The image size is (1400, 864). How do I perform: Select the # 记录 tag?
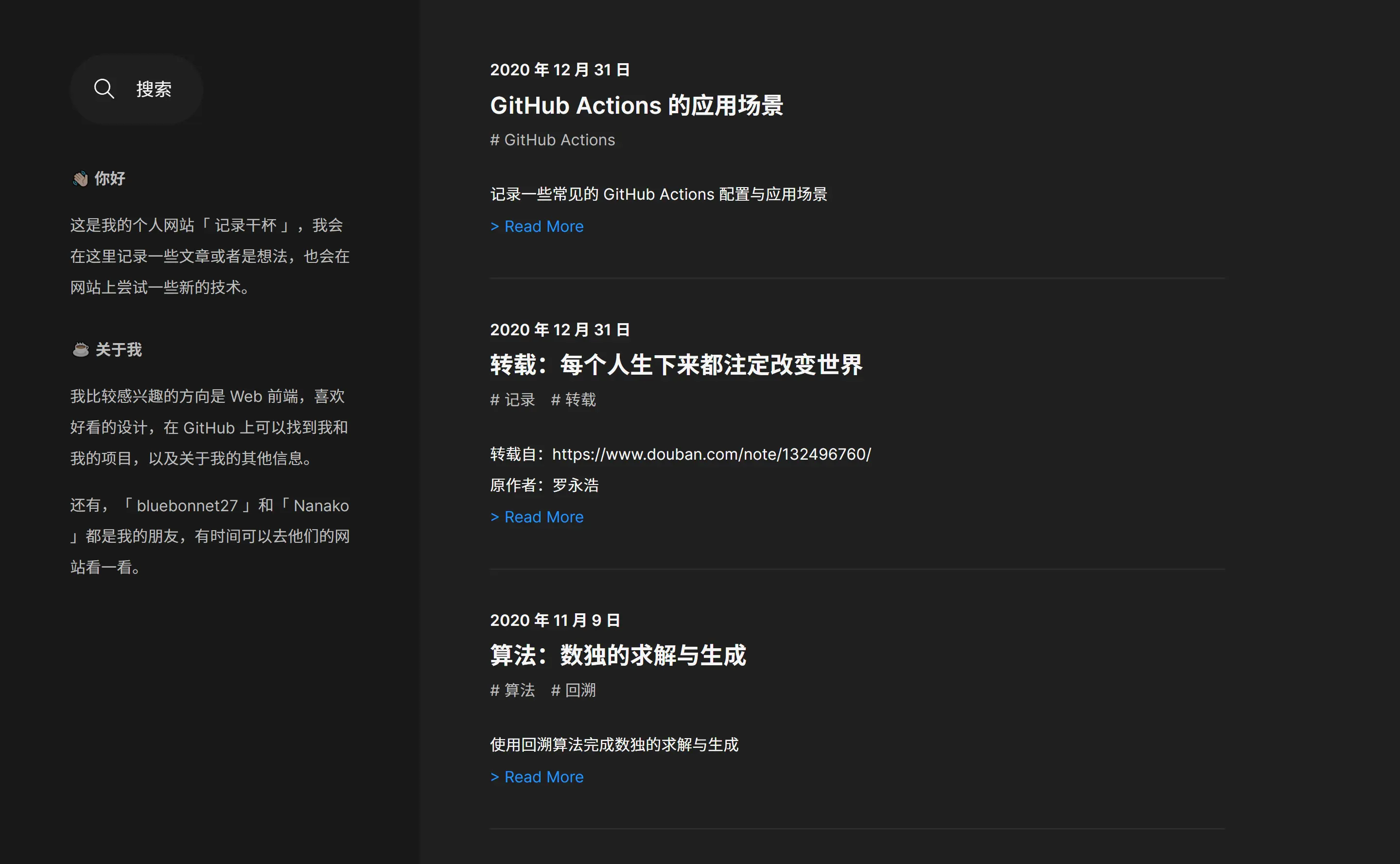[x=512, y=400]
